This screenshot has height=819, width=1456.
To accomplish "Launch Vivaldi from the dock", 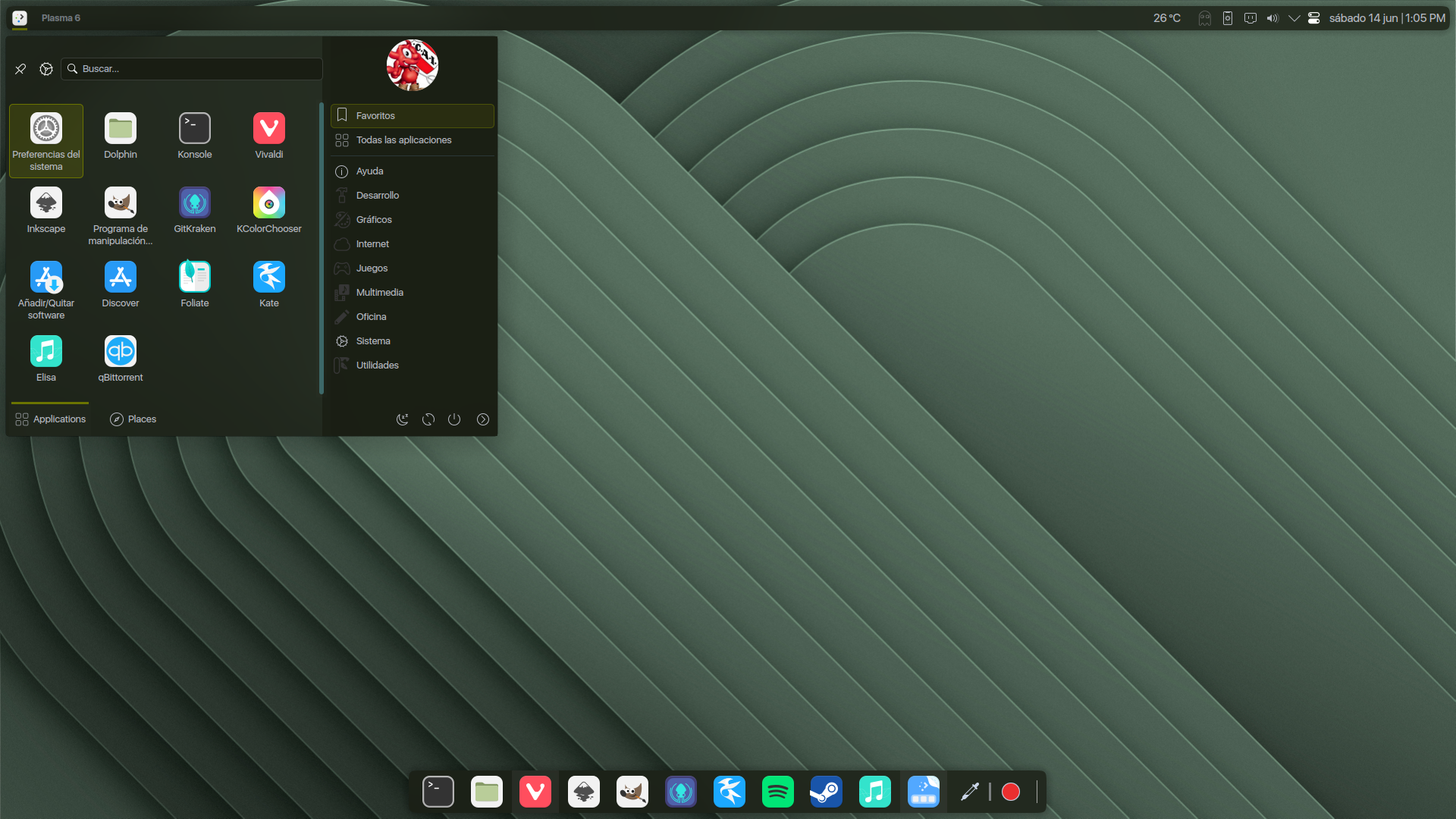I will 535,792.
